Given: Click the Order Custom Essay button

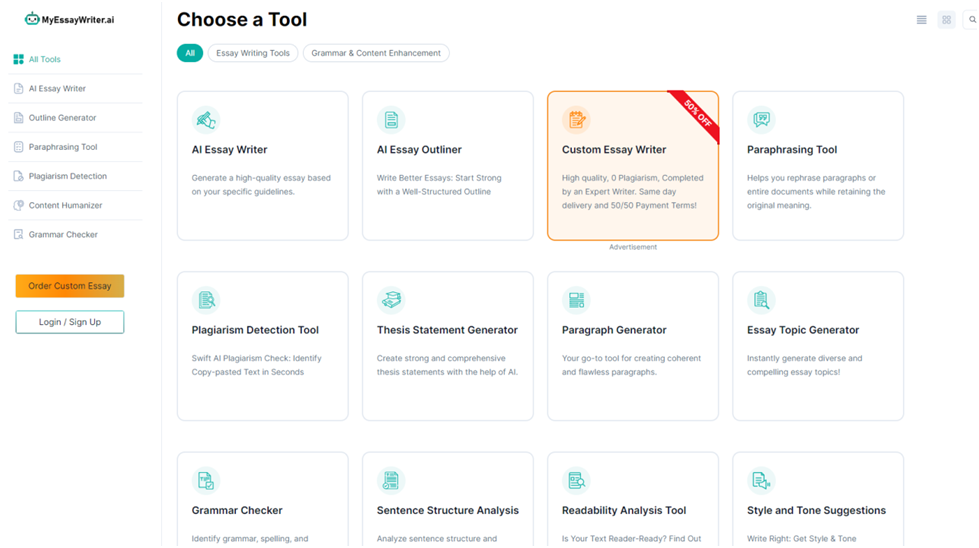Looking at the screenshot, I should [70, 286].
